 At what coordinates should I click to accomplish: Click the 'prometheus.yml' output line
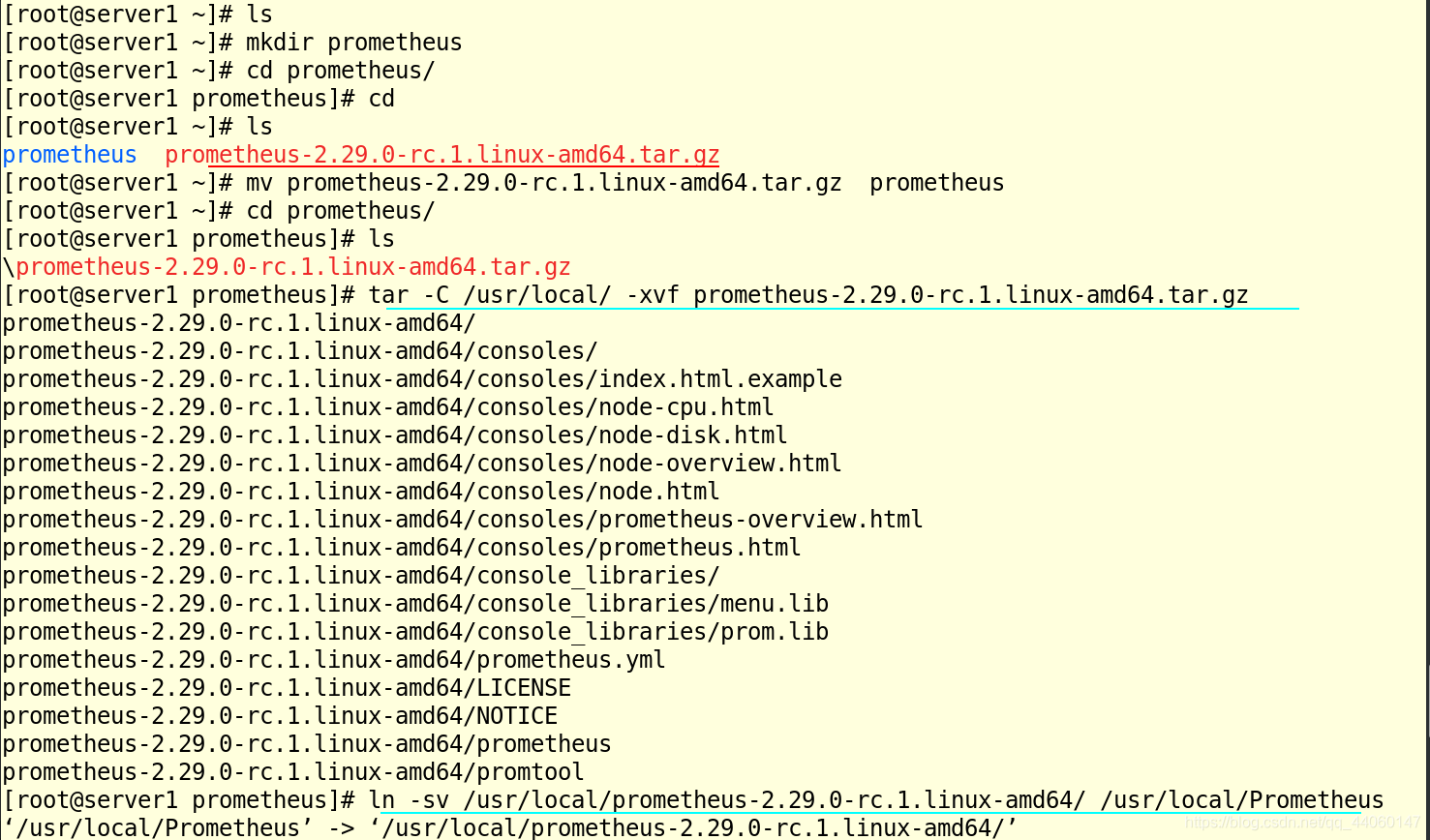pyautogui.click(x=334, y=660)
